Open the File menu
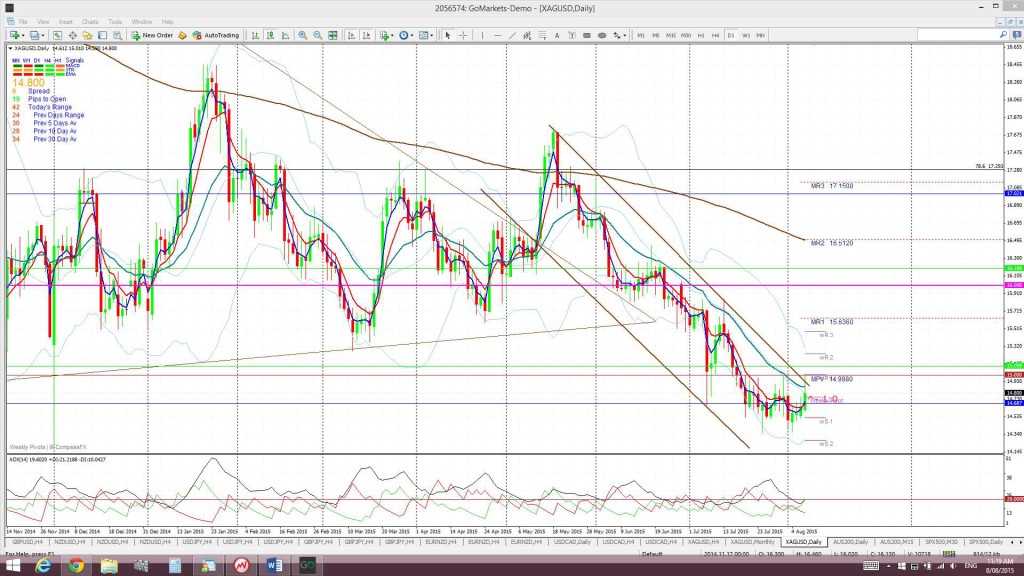The height and width of the screenshot is (576, 1024). coord(23,22)
